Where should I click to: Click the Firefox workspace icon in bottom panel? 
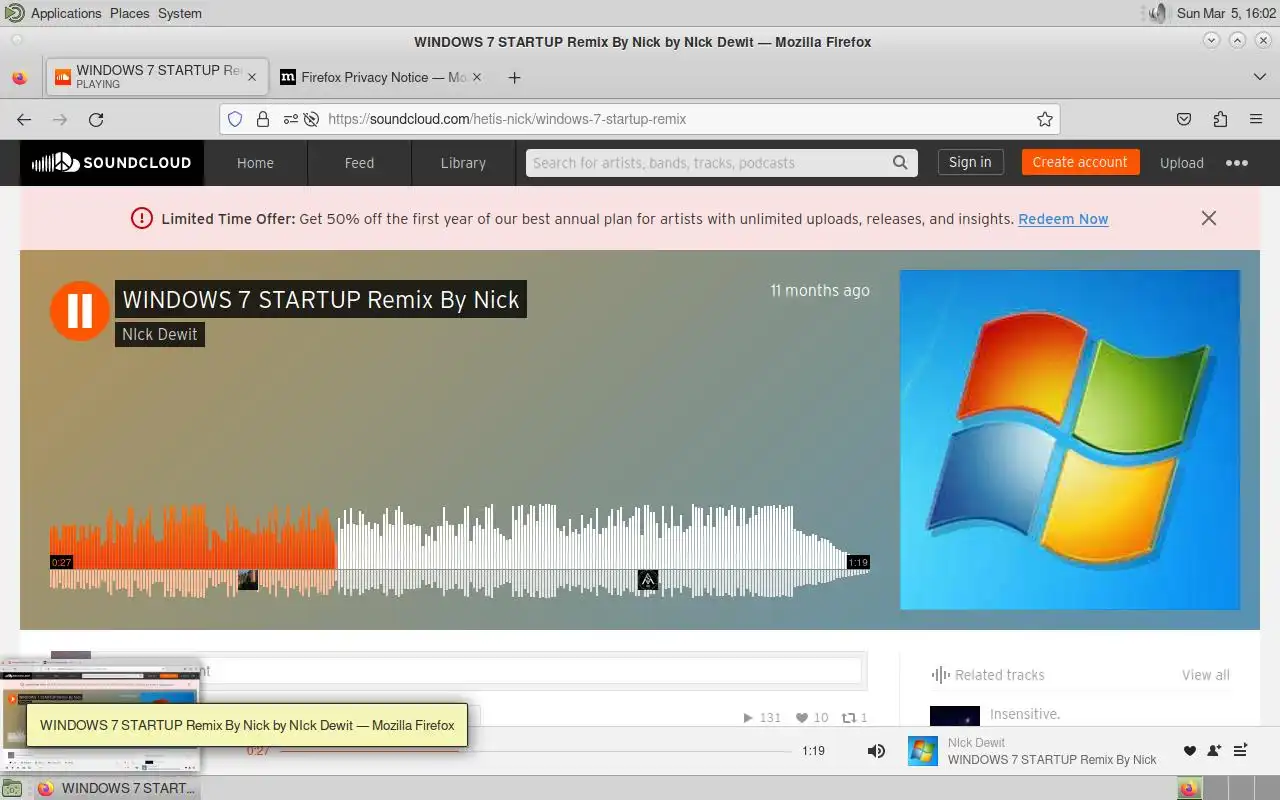click(1189, 788)
